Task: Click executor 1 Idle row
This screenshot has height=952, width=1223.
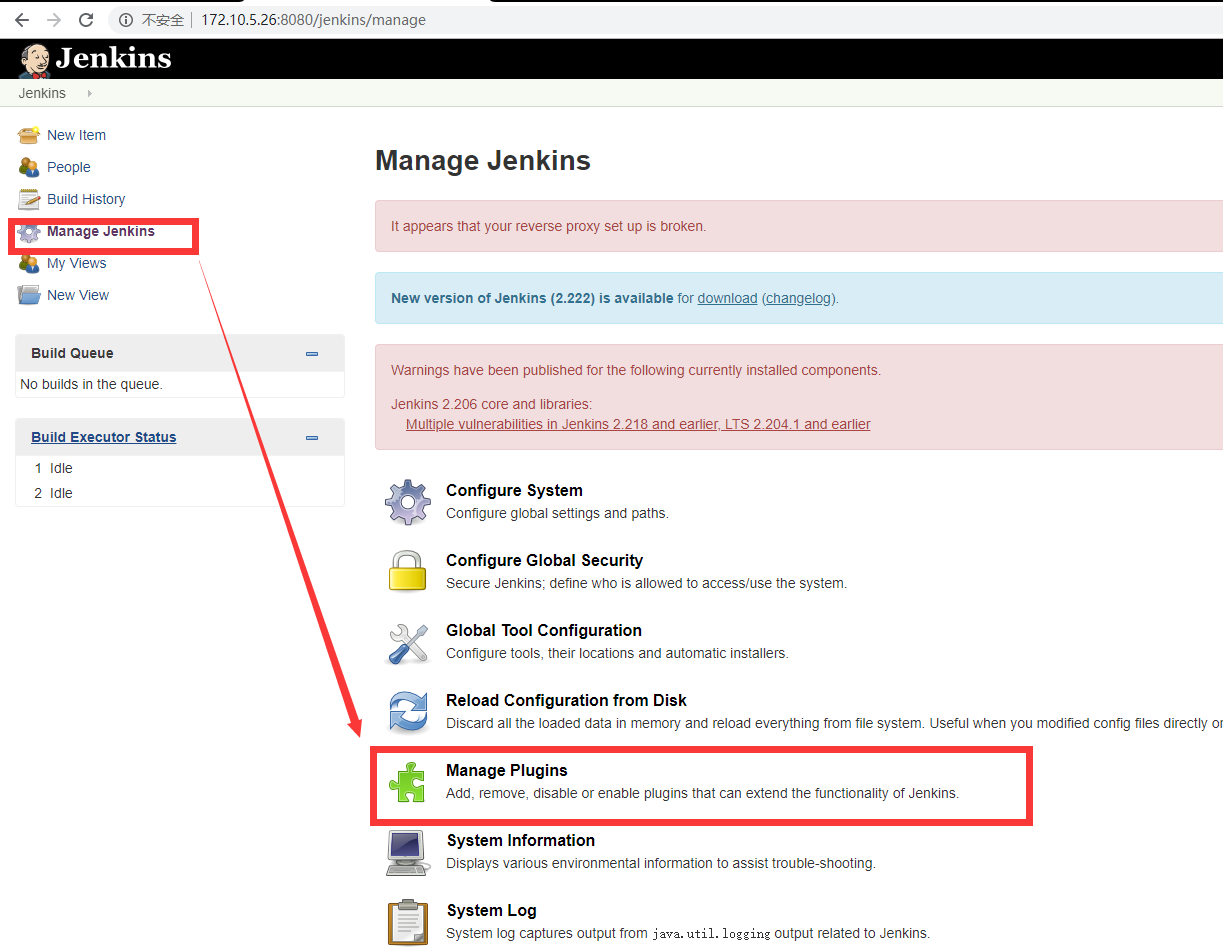Action: tap(180, 468)
